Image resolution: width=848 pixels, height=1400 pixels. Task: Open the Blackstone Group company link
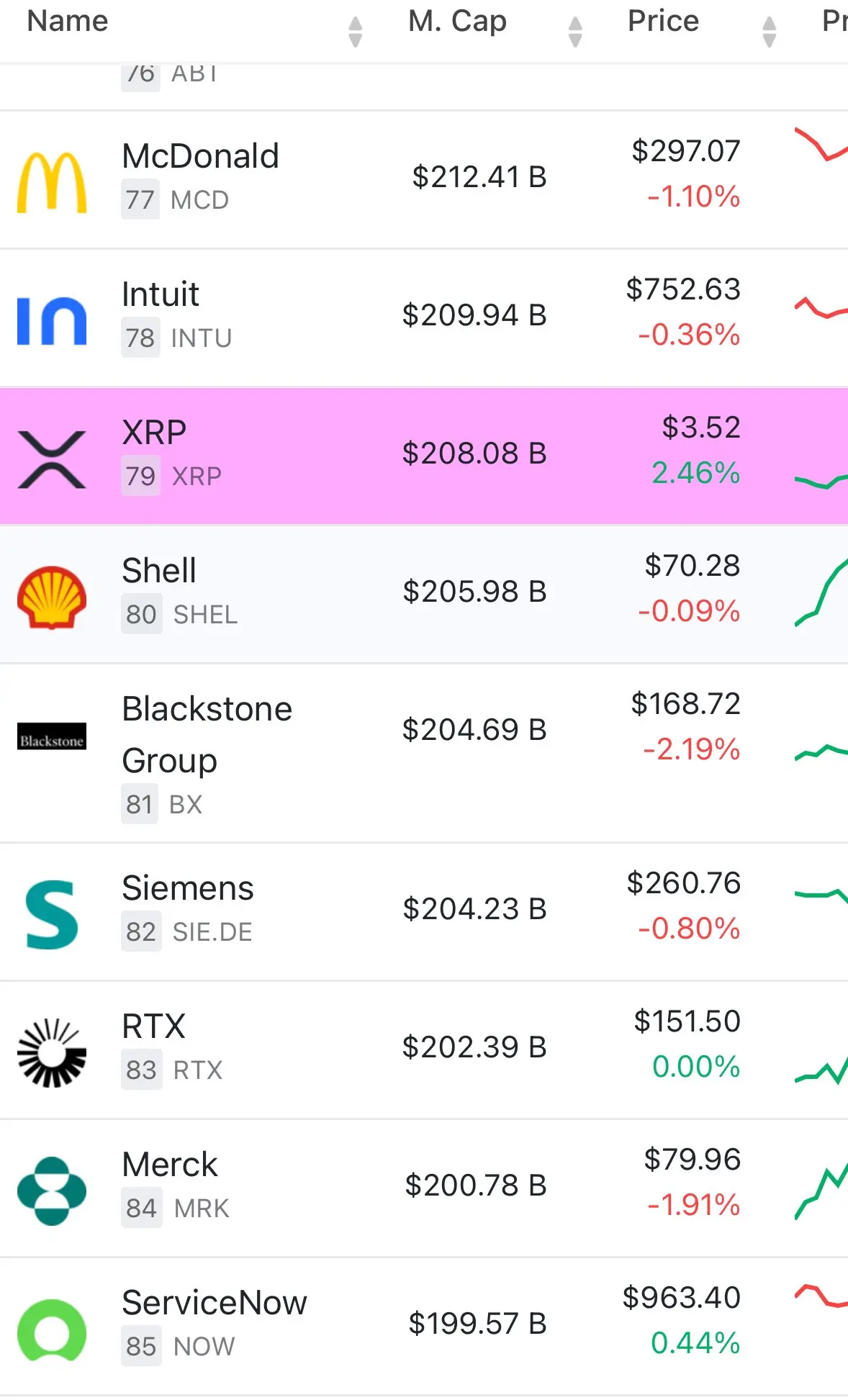click(x=207, y=735)
